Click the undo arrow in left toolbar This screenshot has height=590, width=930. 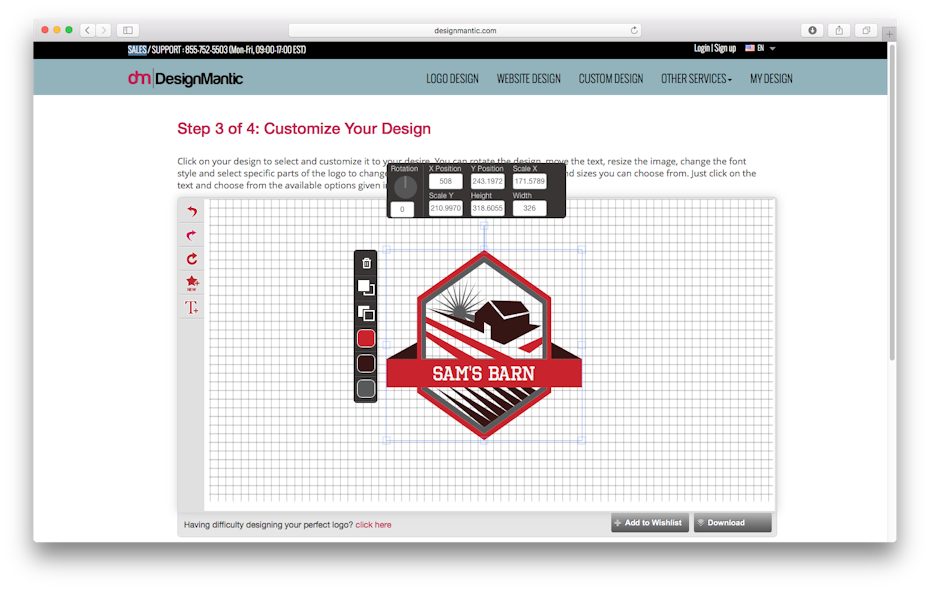click(x=192, y=212)
